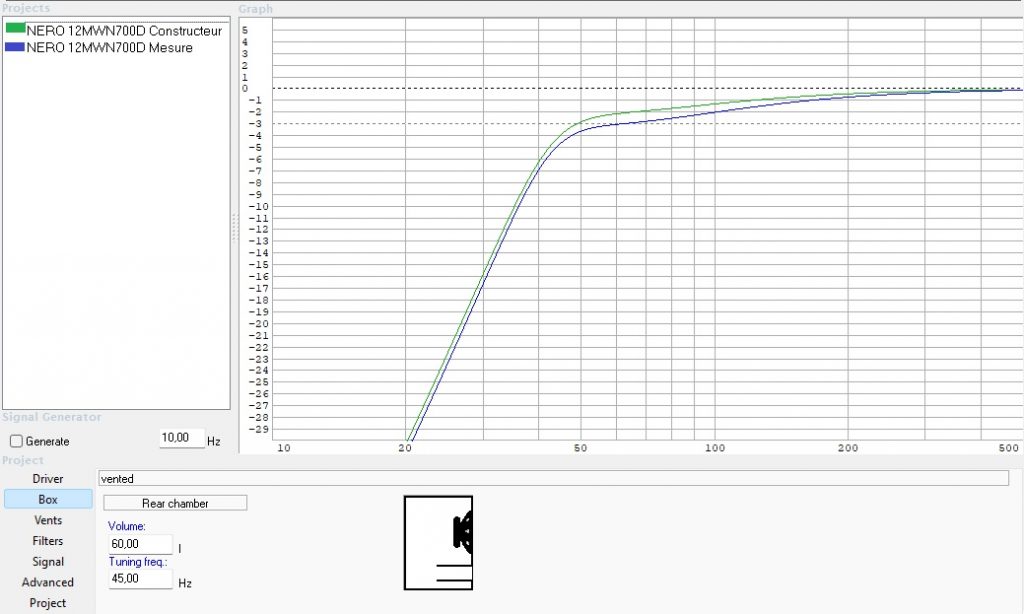Select the Signal tab
Screen dimensions: 1024x614
click(x=48, y=562)
